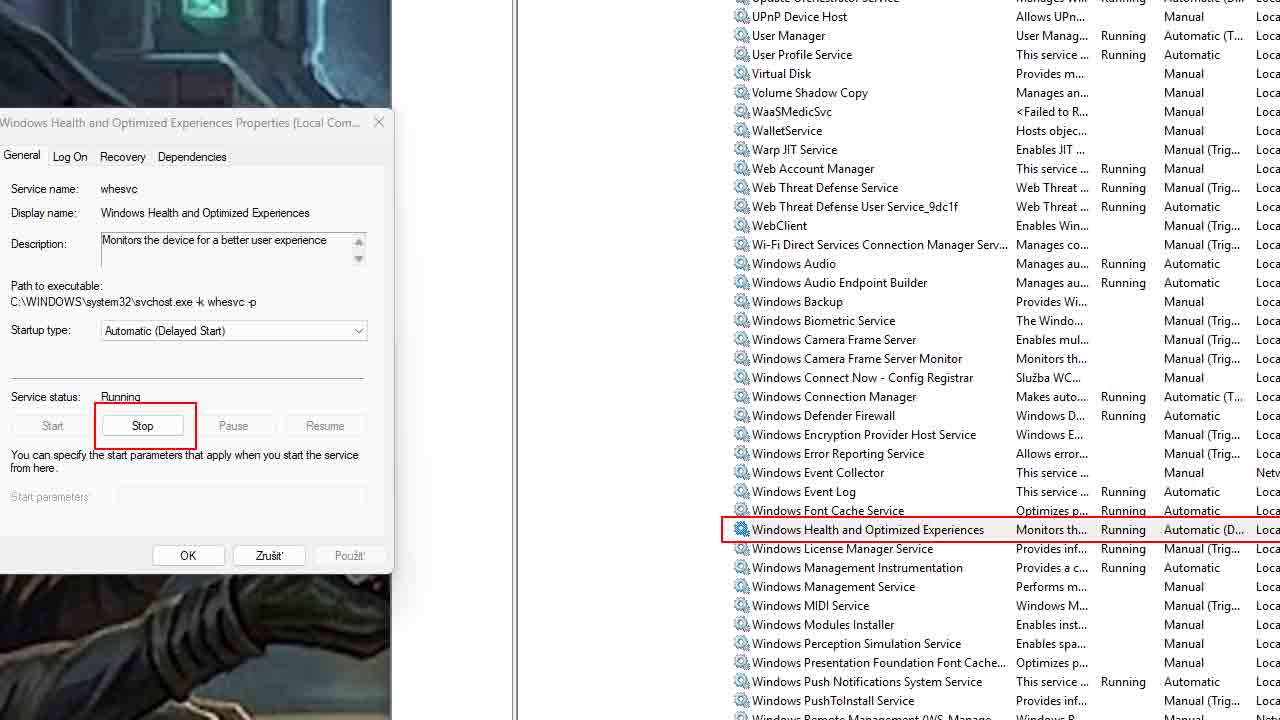Select the Virtual Disk service icon
Image resolution: width=1280 pixels, height=720 pixels.
[x=741, y=74]
